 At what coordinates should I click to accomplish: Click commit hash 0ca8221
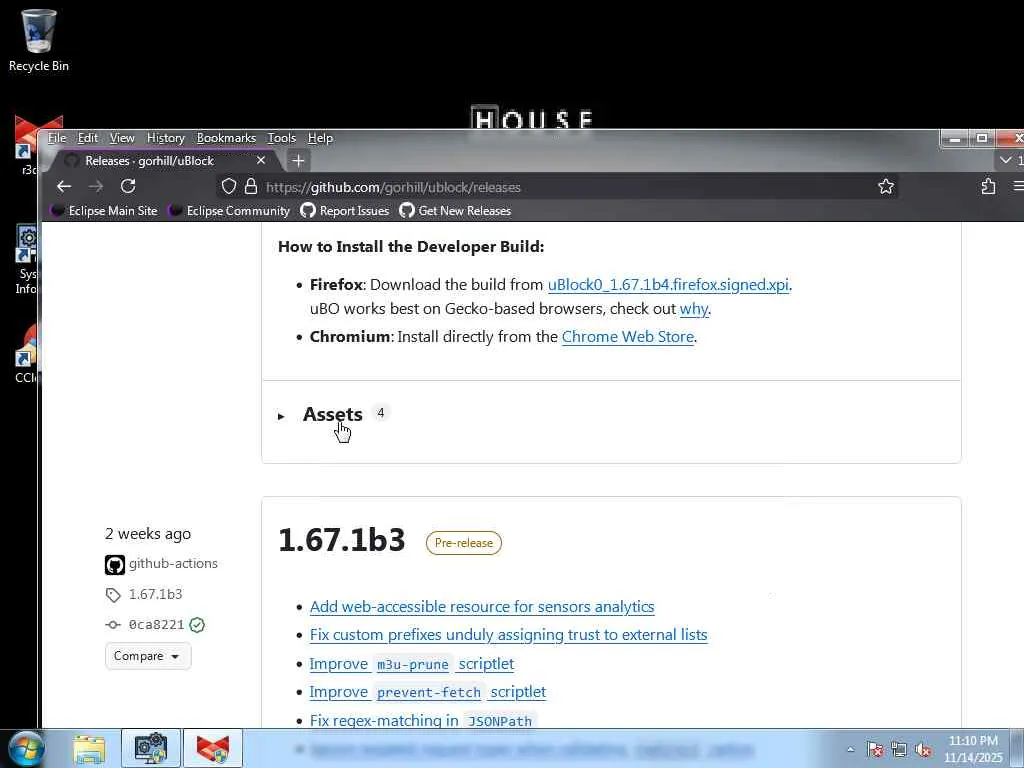coord(157,625)
